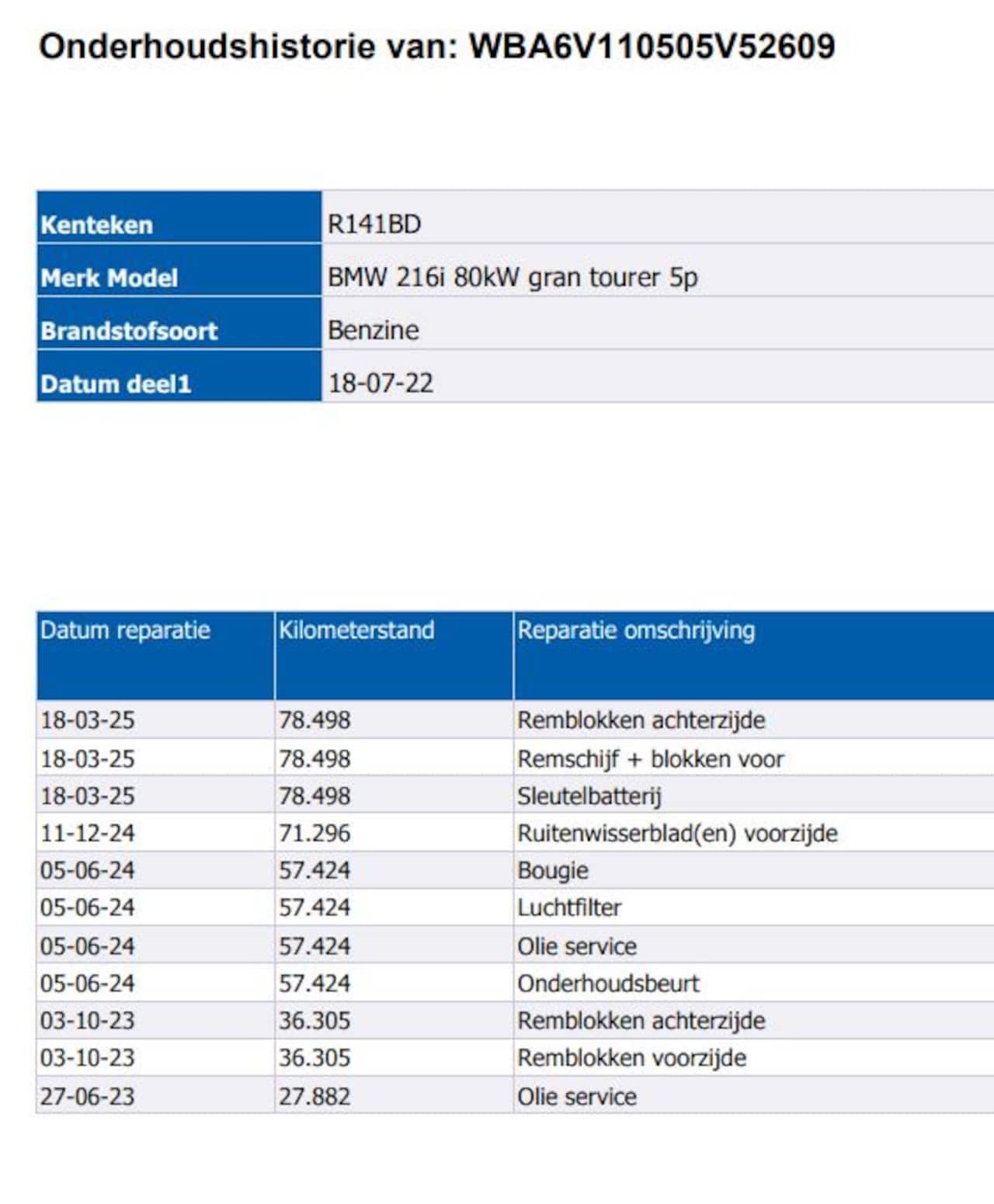This screenshot has width=994, height=1204.
Task: Click the Datum deel1 value 18-07-22
Action: pyautogui.click(x=381, y=383)
